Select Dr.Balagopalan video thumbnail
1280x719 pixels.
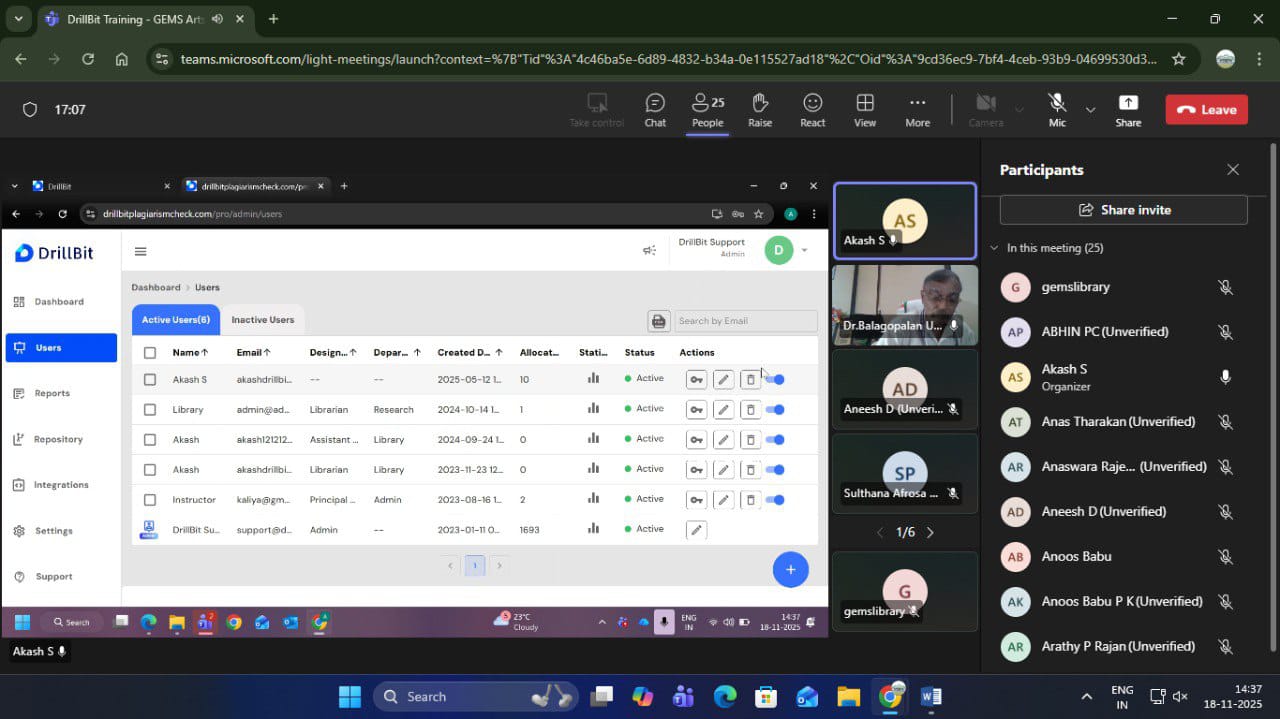[x=904, y=305]
